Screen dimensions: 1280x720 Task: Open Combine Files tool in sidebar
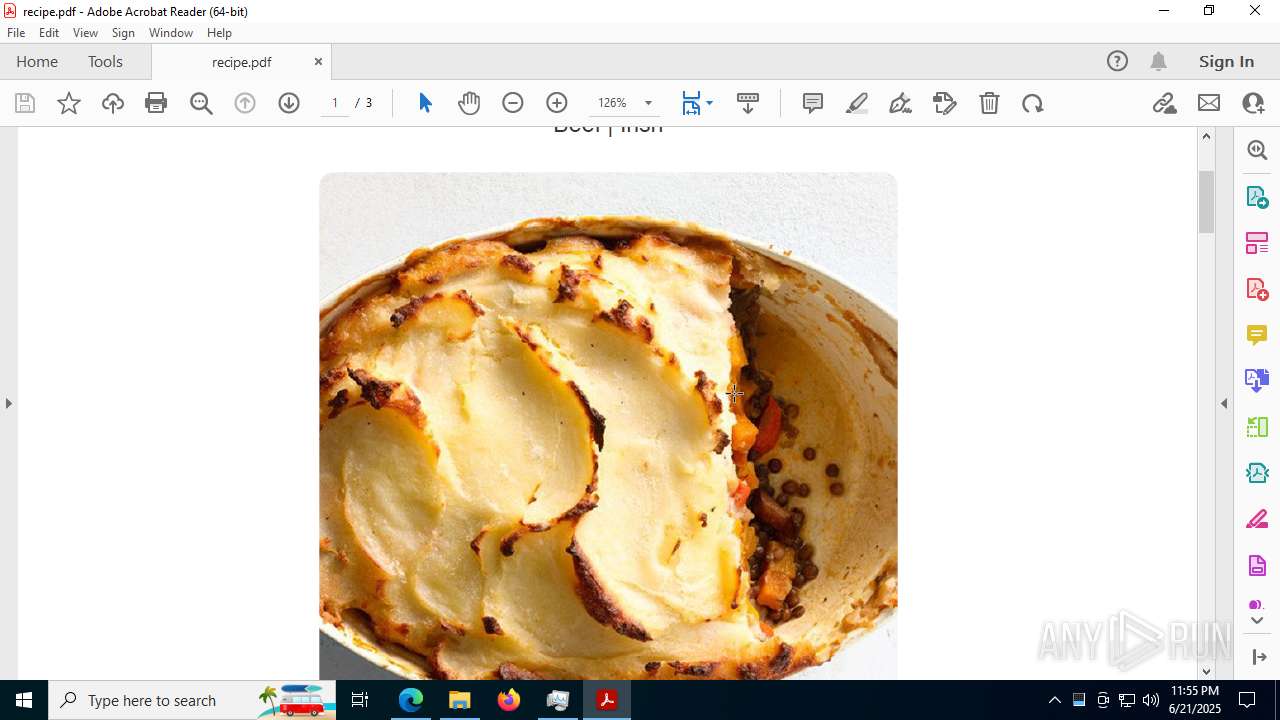(x=1257, y=380)
